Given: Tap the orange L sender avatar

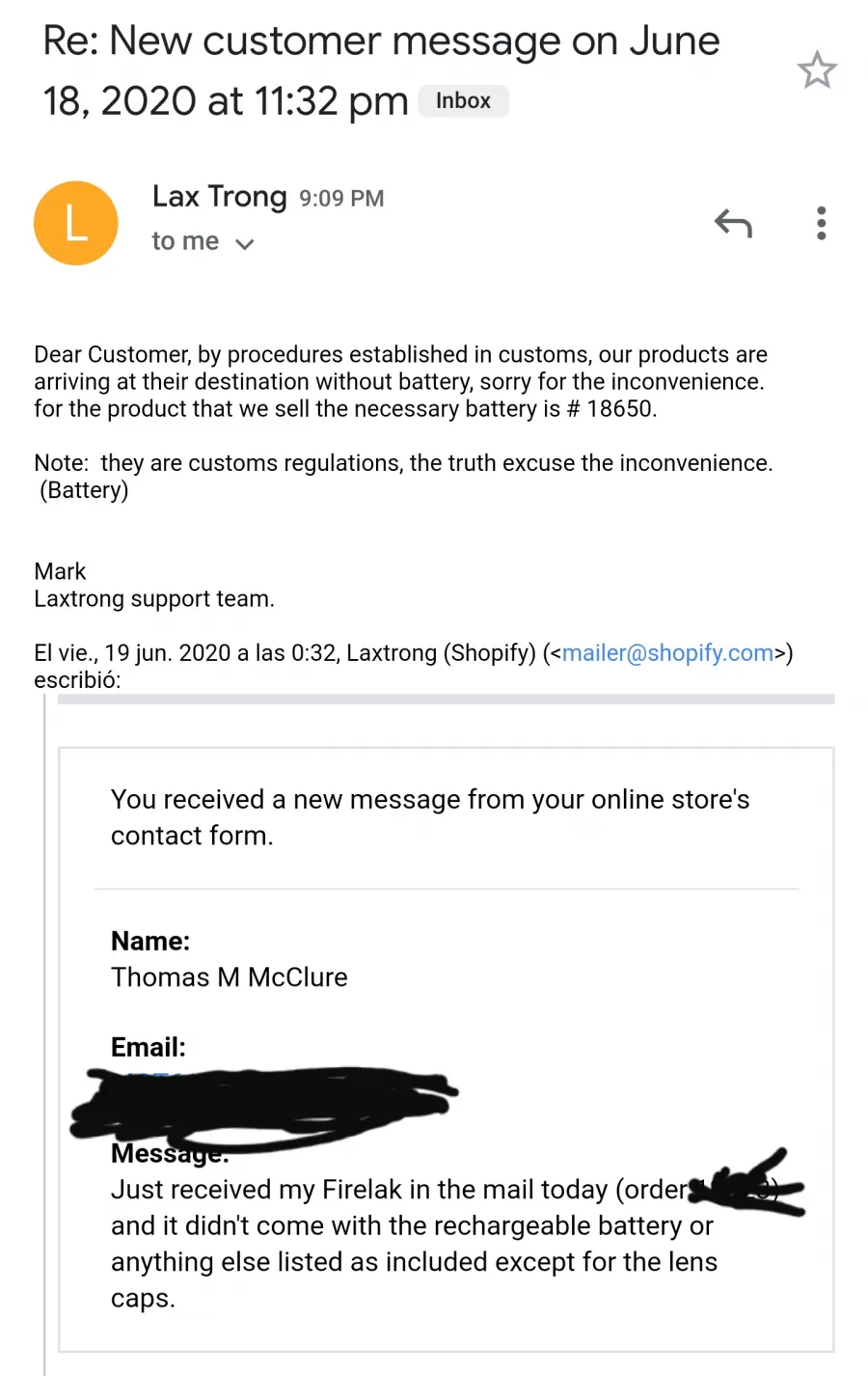Looking at the screenshot, I should pos(76,223).
